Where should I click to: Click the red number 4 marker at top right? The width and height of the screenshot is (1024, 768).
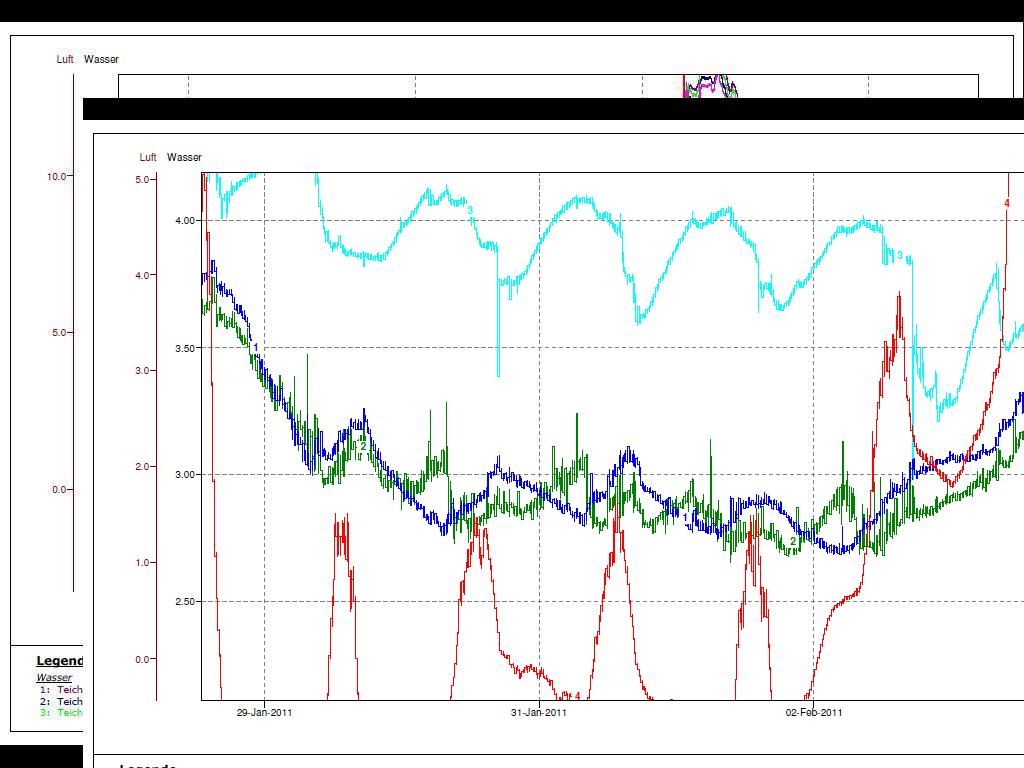[x=1007, y=203]
